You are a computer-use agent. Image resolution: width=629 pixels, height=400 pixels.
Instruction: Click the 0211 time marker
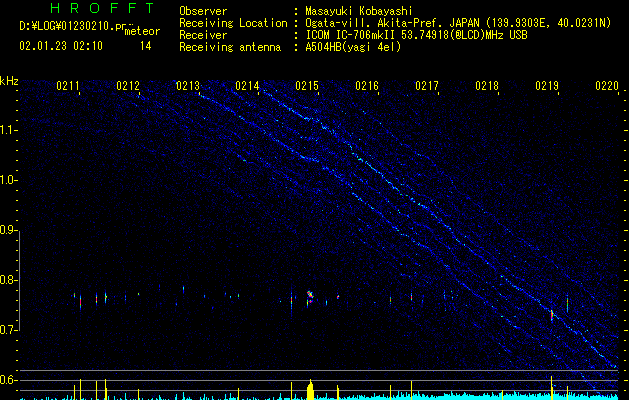pyautogui.click(x=67, y=86)
